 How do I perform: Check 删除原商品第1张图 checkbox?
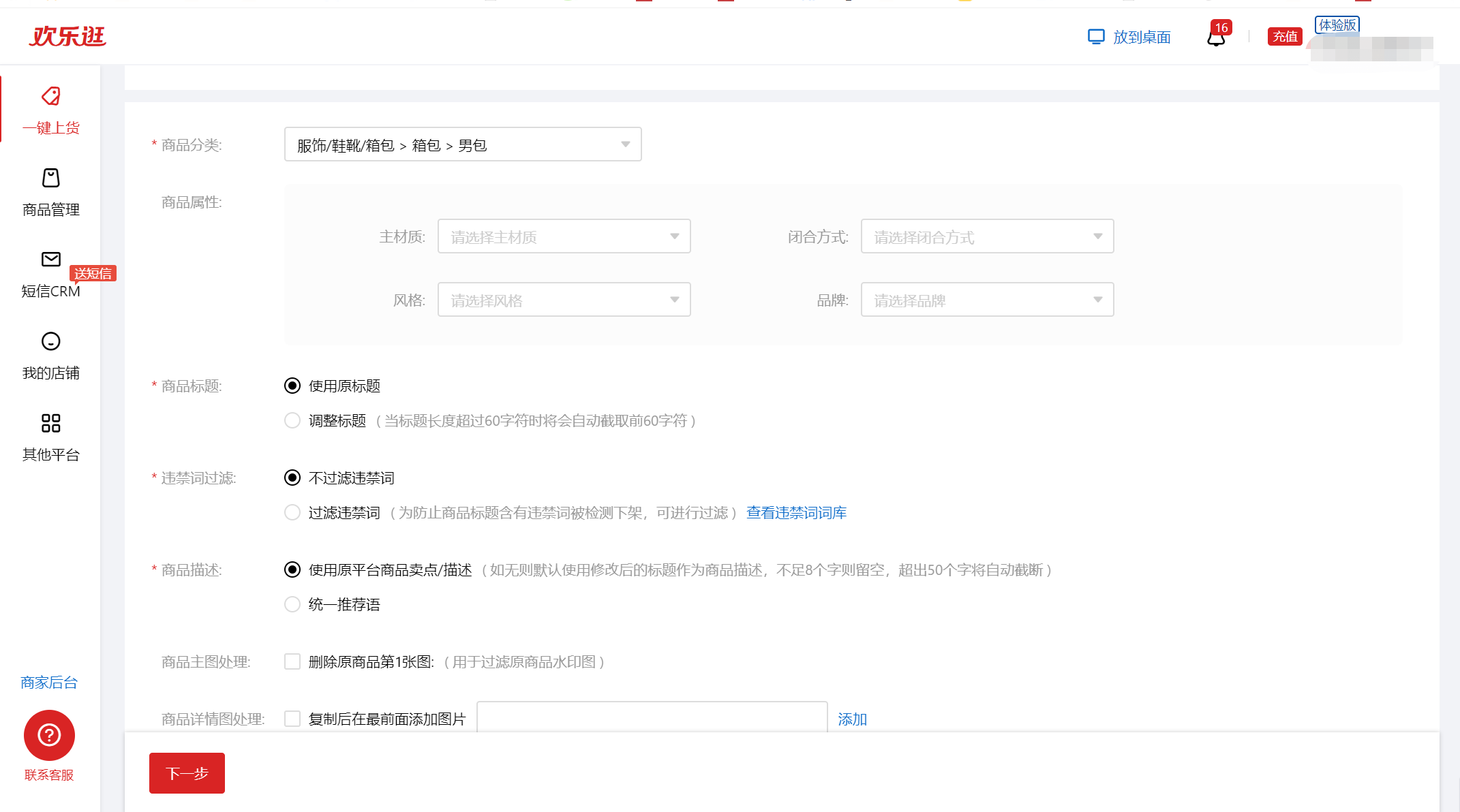tap(292, 661)
